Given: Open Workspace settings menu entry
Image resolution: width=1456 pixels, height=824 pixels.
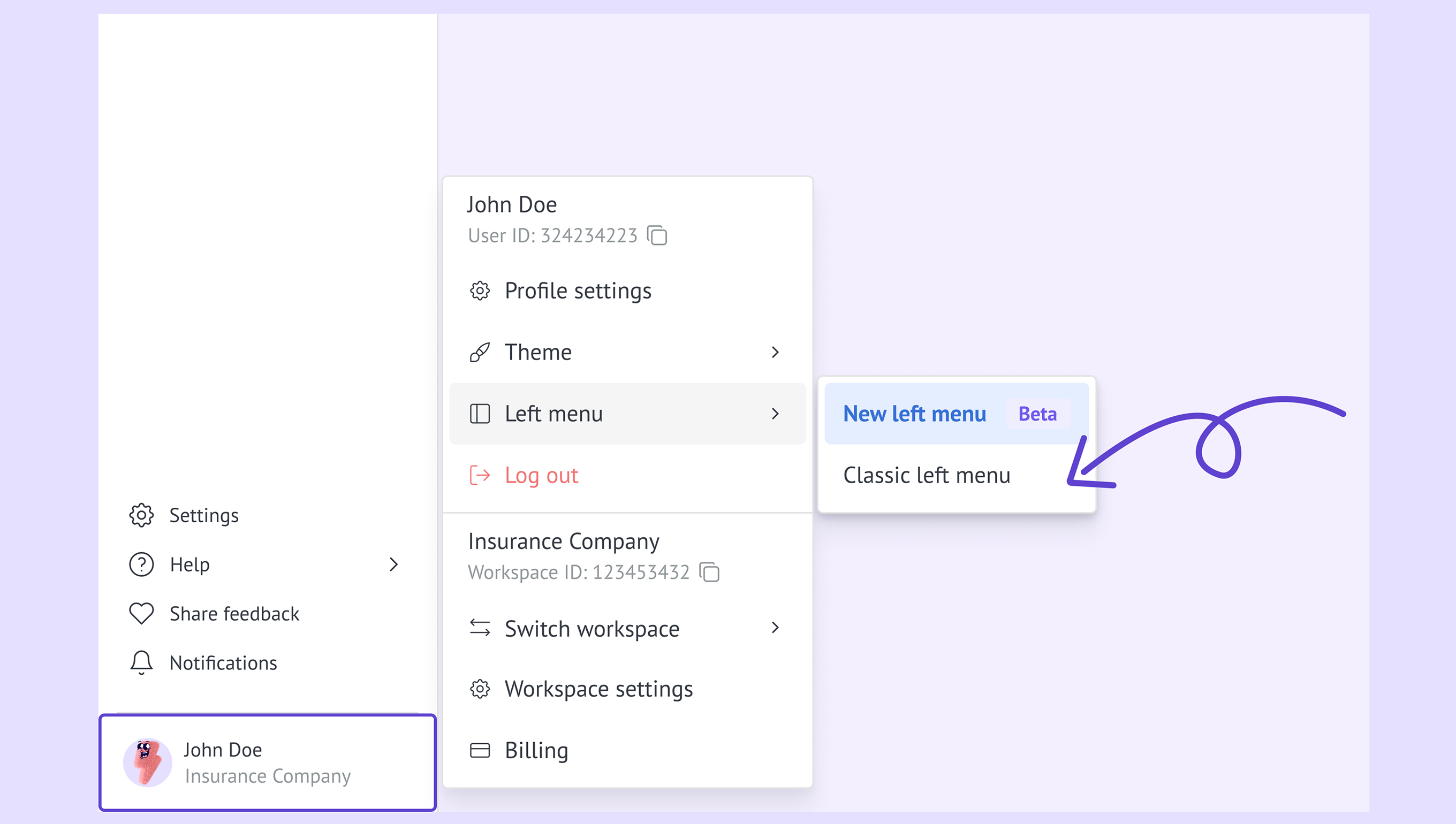Looking at the screenshot, I should point(598,689).
